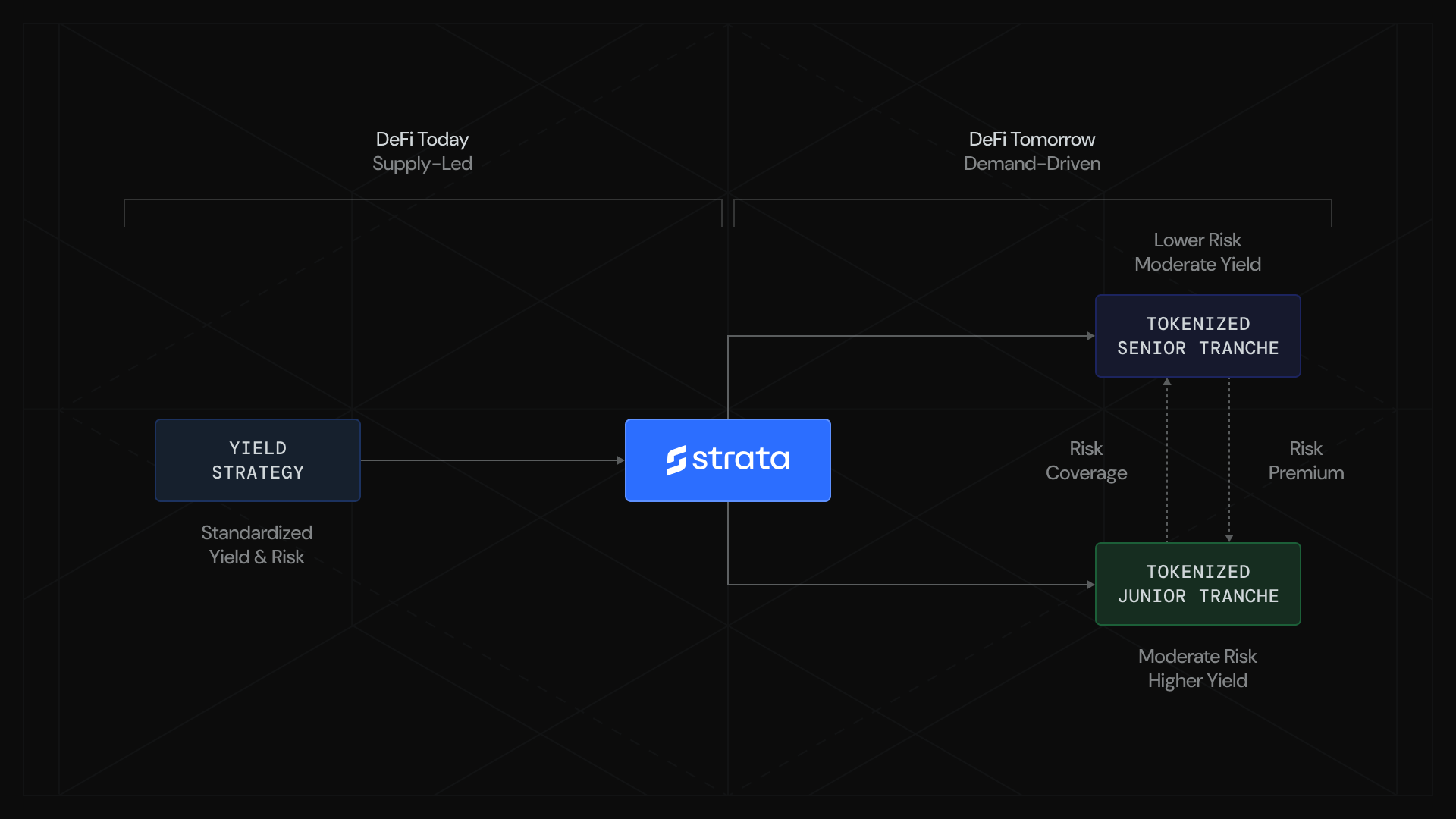This screenshot has width=1456, height=819.
Task: Click the Strata logo icon
Action: [676, 460]
